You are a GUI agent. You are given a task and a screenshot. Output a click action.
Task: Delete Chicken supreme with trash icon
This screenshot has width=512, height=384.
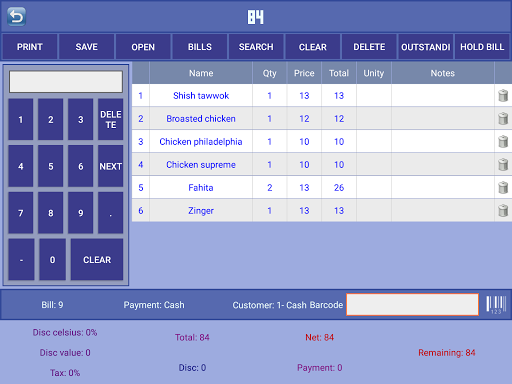(503, 165)
